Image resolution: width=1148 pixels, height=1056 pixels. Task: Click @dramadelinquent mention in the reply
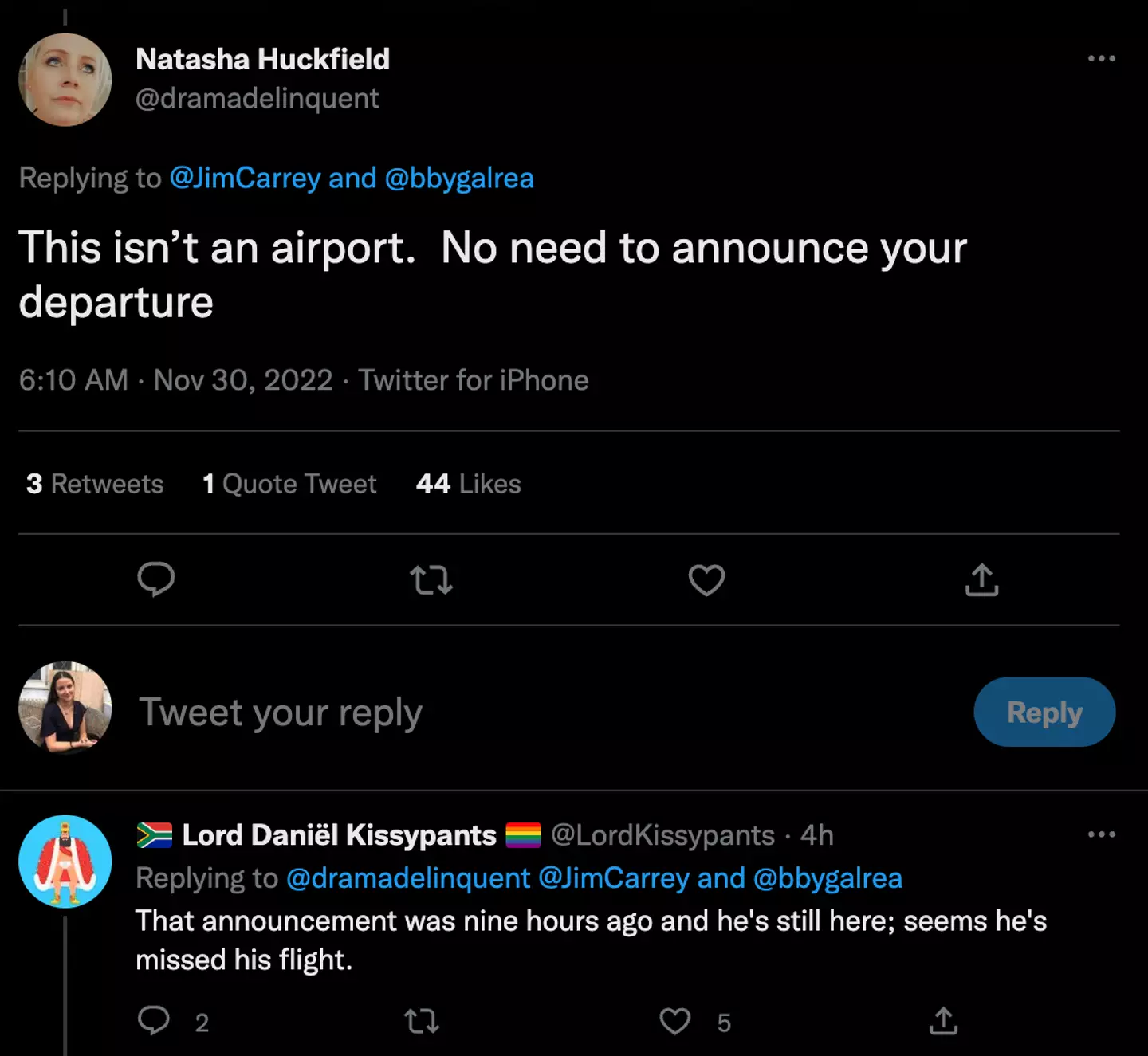[x=407, y=877]
